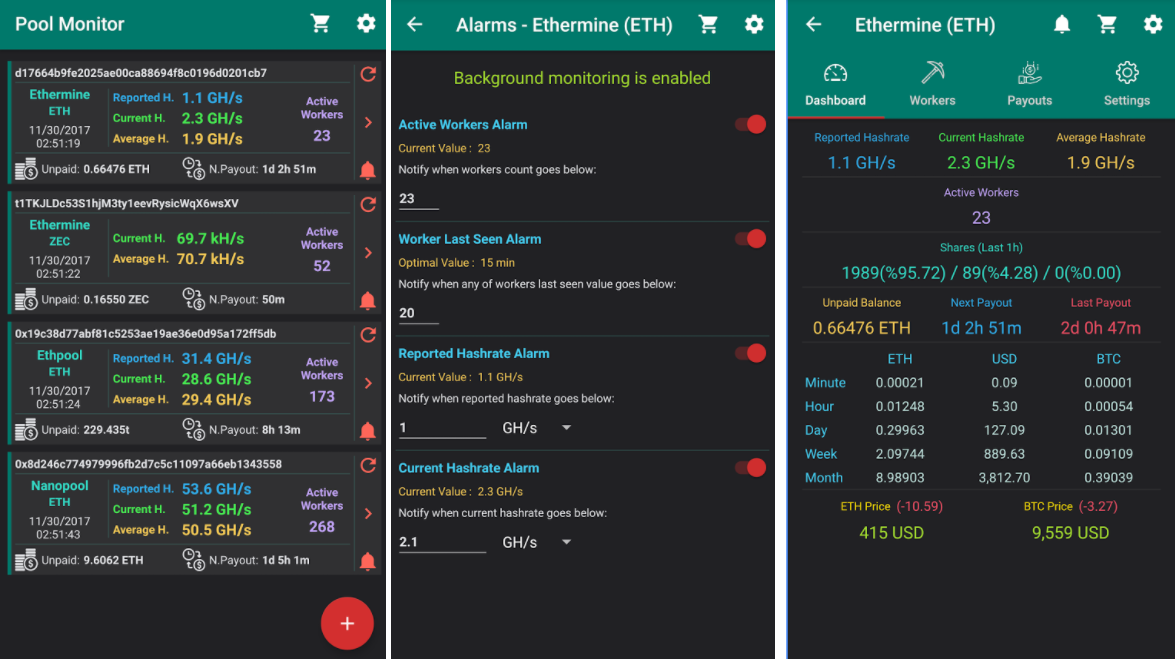Select wallet address 0x8d246c774979996fb2d7c5c11097a66eb1343558
Screen dimensions: 1175x659
coord(148,464)
